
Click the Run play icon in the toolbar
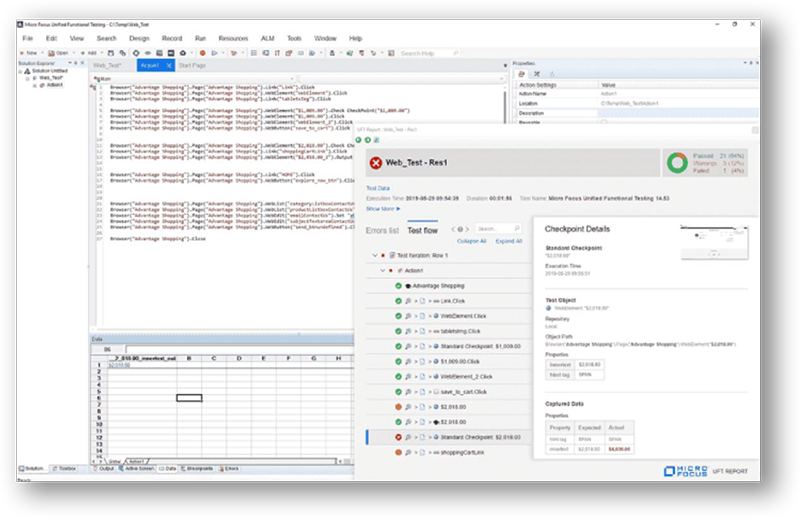(214, 53)
